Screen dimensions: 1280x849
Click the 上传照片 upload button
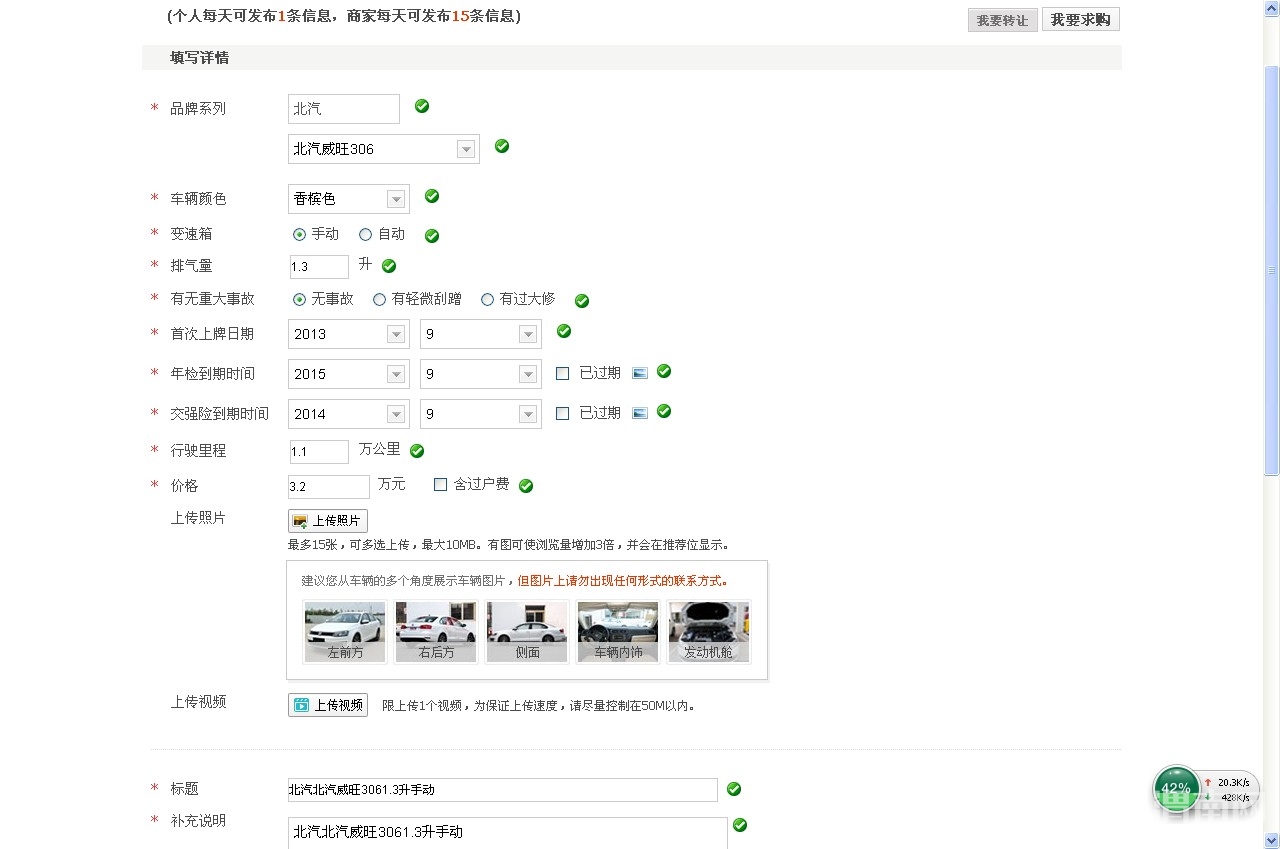327,520
